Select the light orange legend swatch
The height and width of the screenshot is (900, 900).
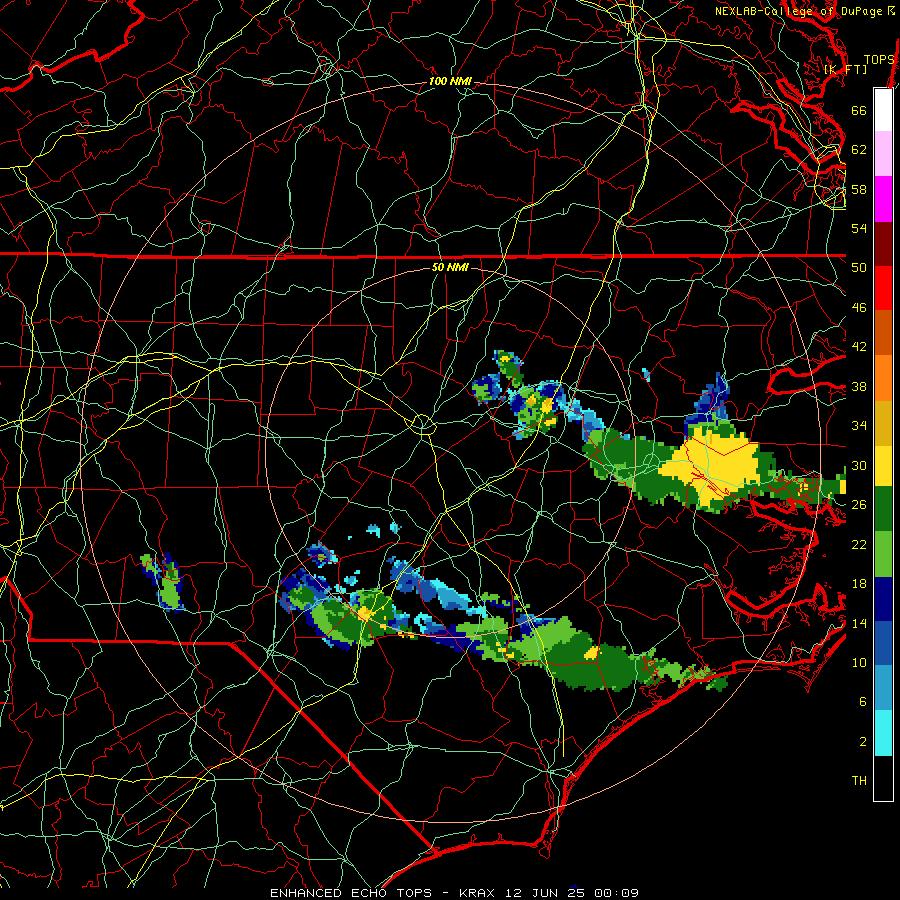(x=883, y=378)
